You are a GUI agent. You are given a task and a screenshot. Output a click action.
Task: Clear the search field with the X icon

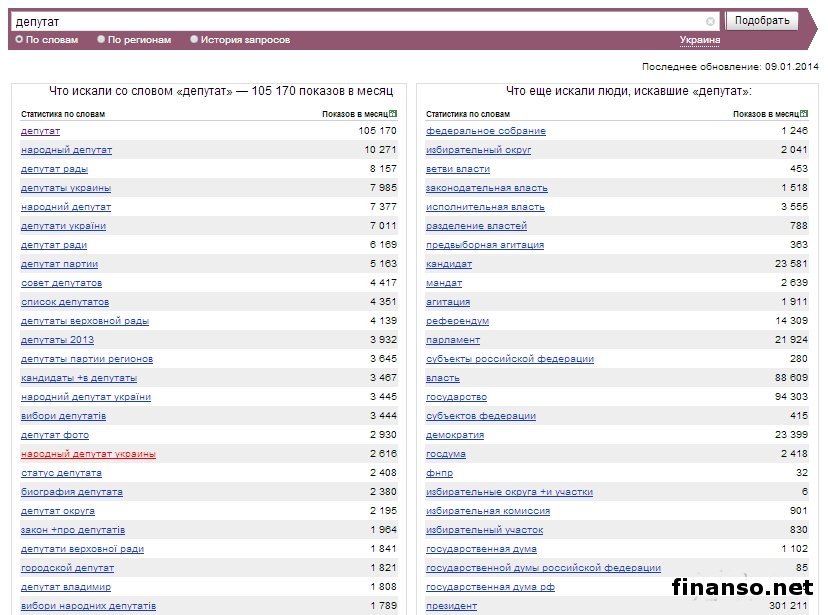pyautogui.click(x=710, y=21)
